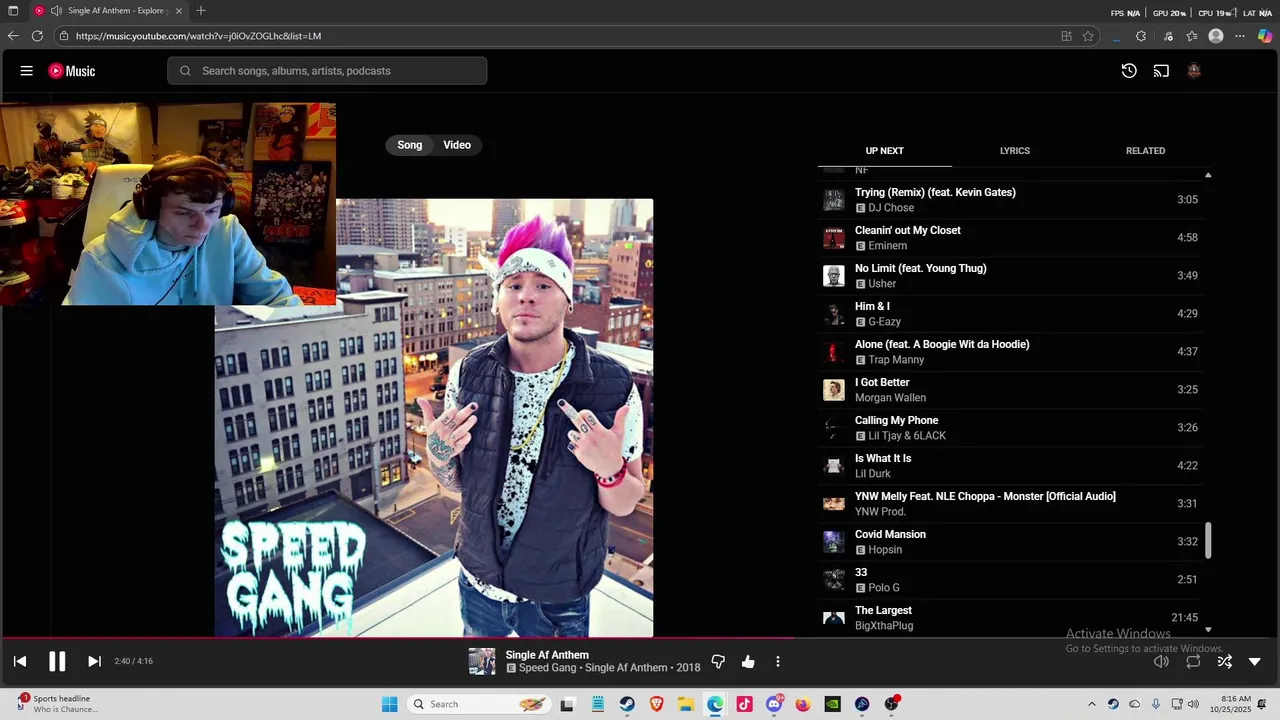Pause the current song
The width and height of the screenshot is (1280, 720).
click(57, 661)
